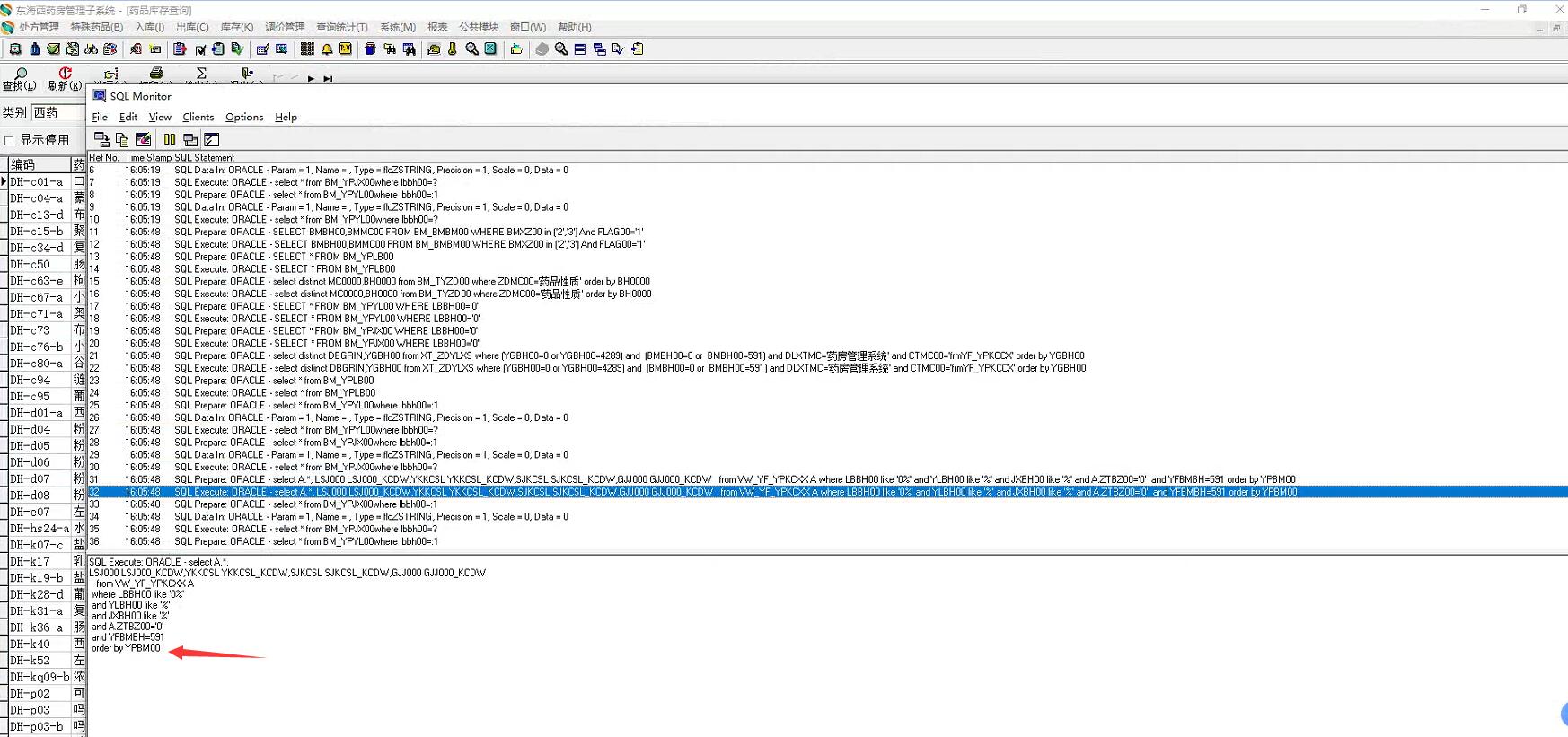Select SQL log row Ref No. 21

tap(827, 355)
